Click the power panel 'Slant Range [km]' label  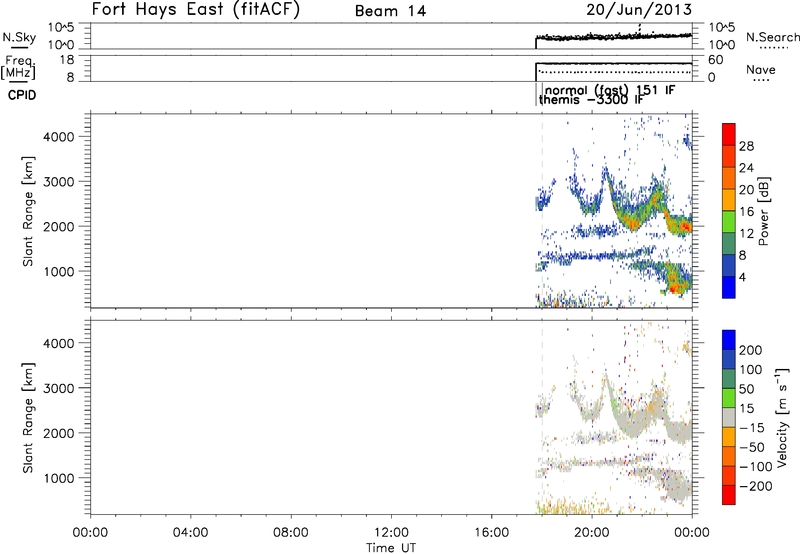pyautogui.click(x=28, y=211)
